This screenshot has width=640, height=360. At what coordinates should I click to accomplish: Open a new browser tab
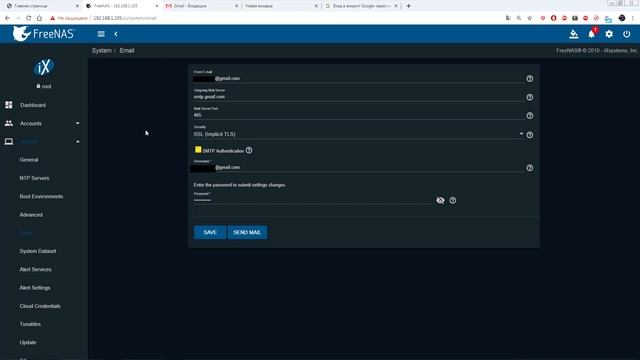pyautogui.click(x=408, y=6)
